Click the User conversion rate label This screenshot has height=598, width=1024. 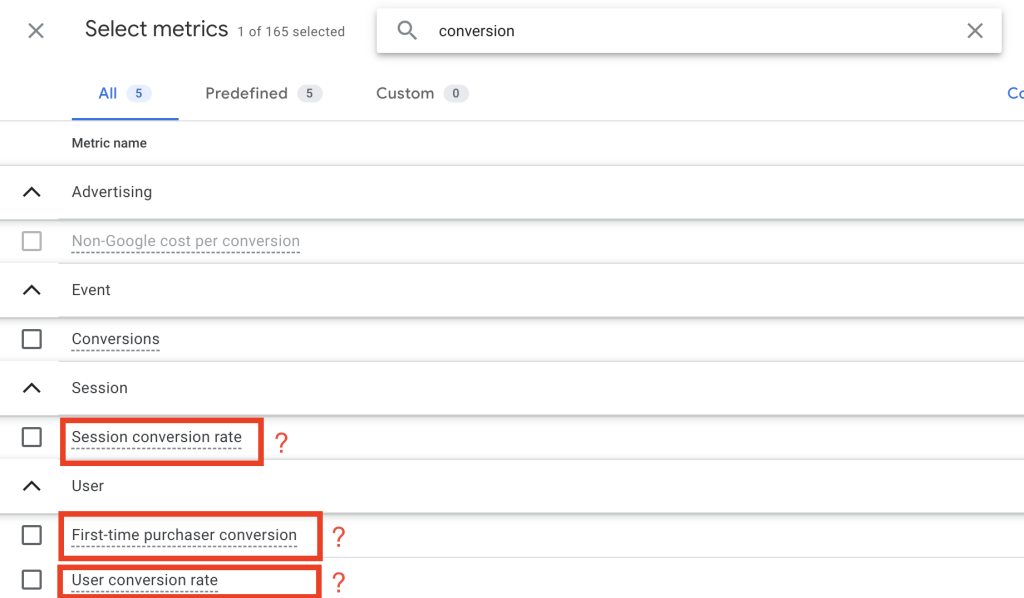pos(145,580)
